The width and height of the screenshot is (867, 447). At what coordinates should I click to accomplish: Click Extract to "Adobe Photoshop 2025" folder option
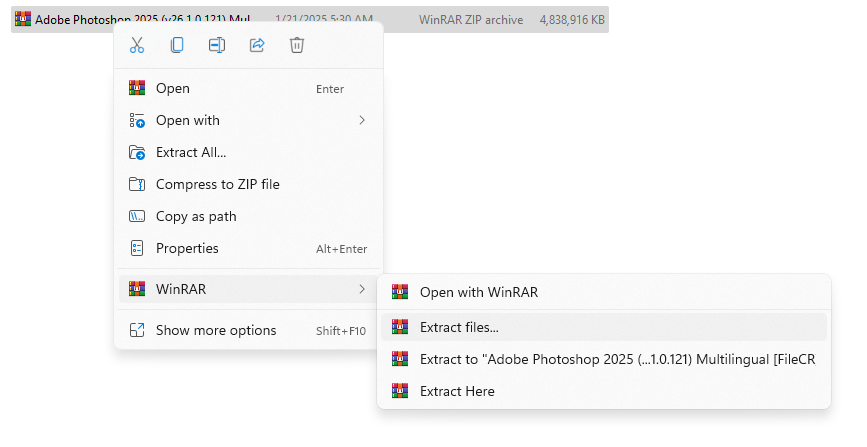tap(617, 359)
